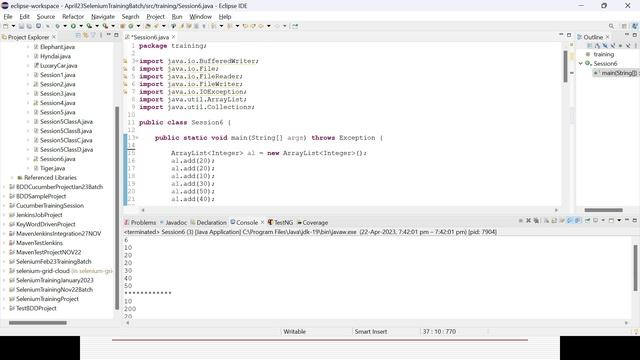Click the Pin Editor toolbar icon

point(295,26)
